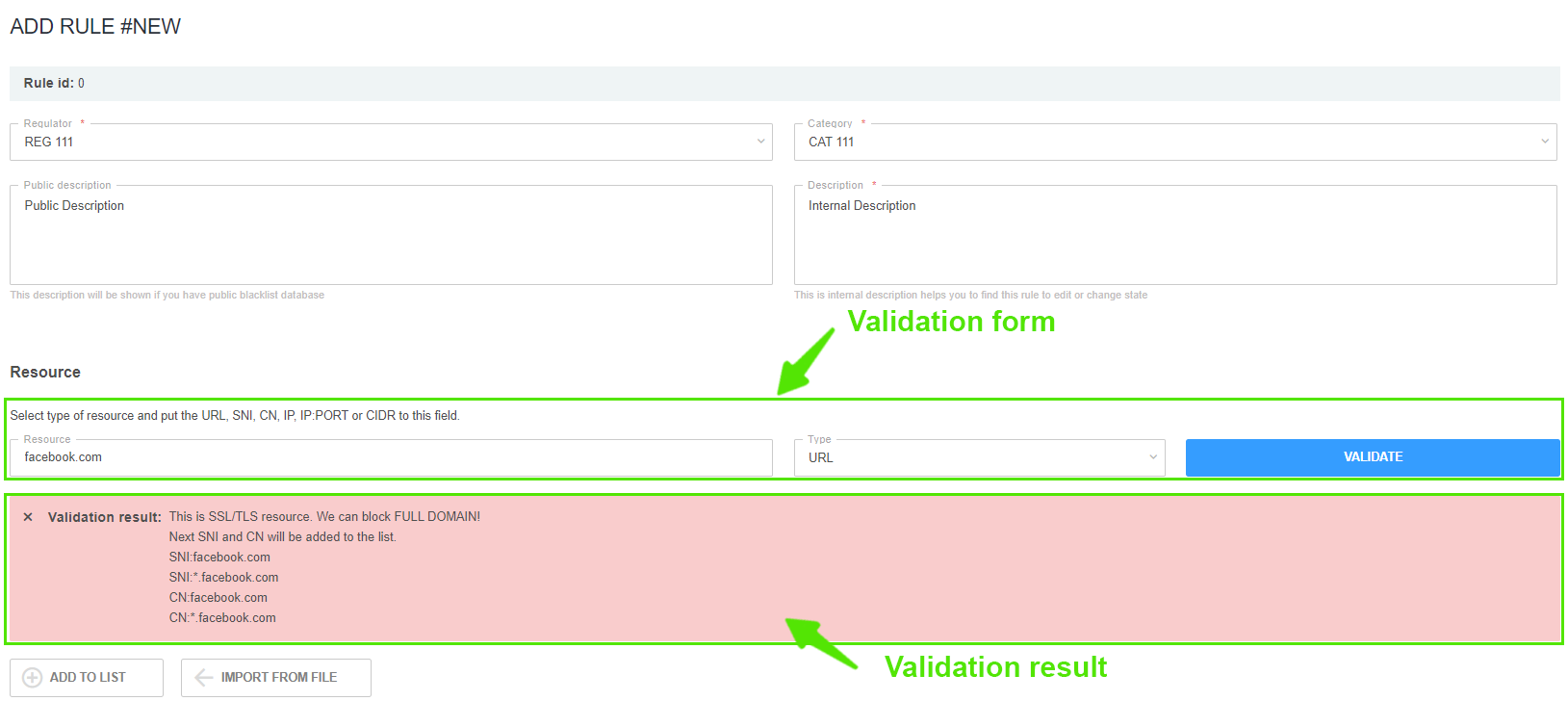Screen dimensions: 1568x727
Task: Click the left arrow icon in Import From File
Action: pos(203,678)
